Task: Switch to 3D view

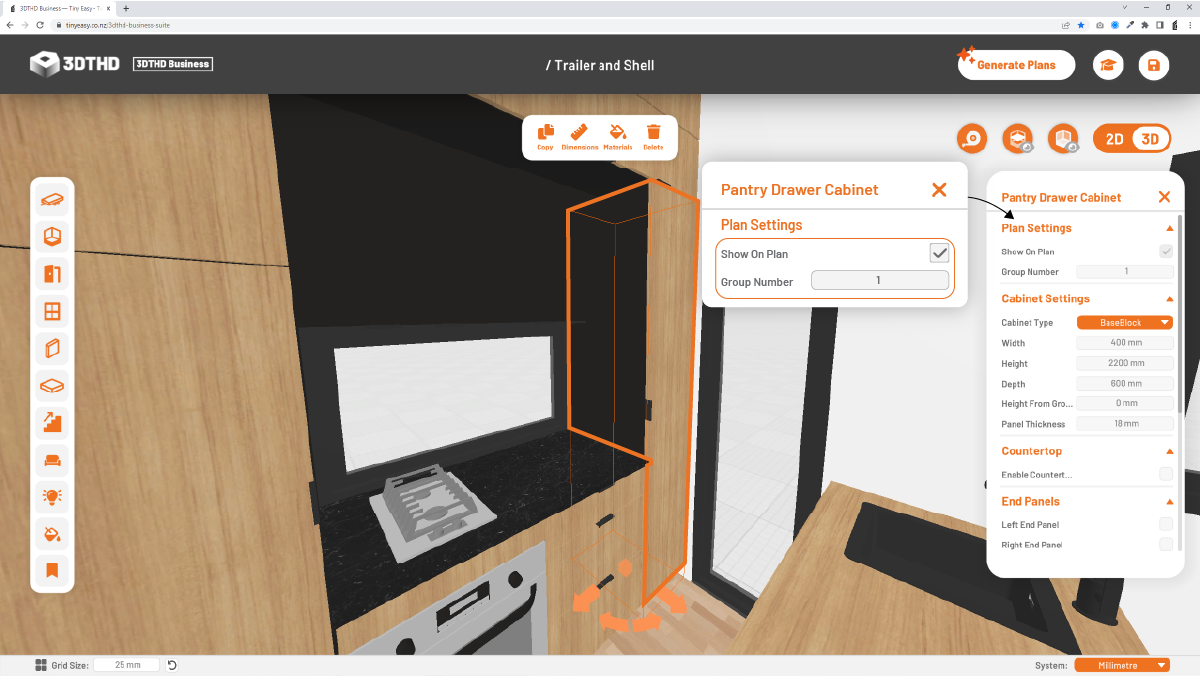Action: point(1150,139)
